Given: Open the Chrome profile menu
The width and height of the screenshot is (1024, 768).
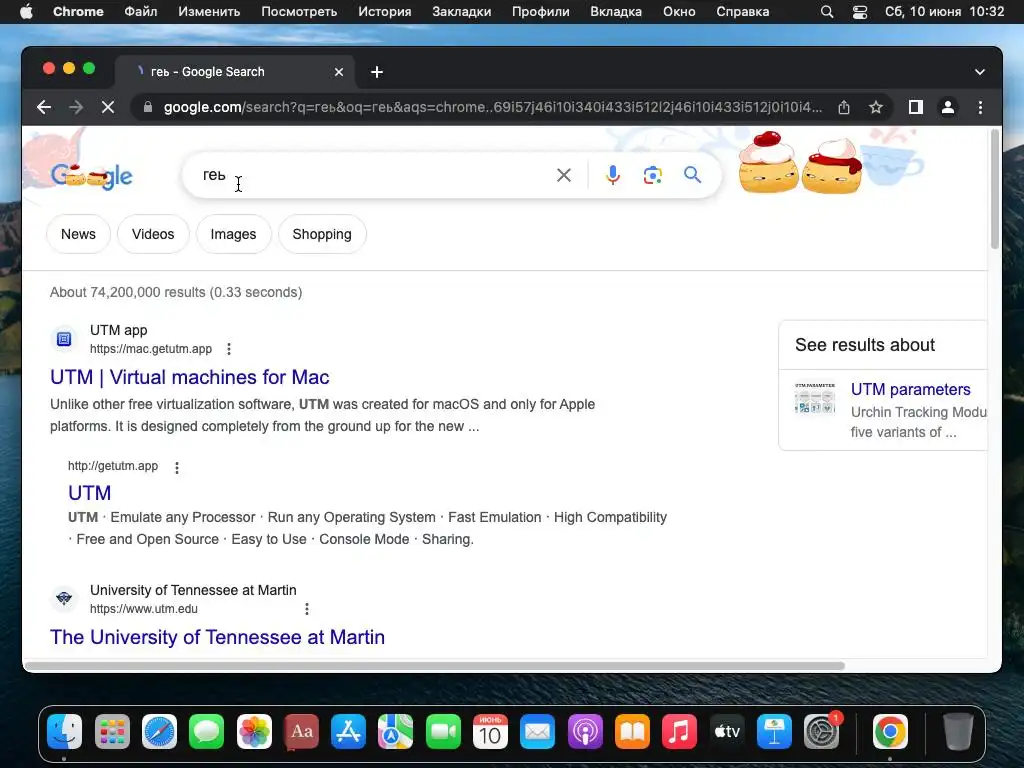Looking at the screenshot, I should pyautogui.click(x=948, y=107).
